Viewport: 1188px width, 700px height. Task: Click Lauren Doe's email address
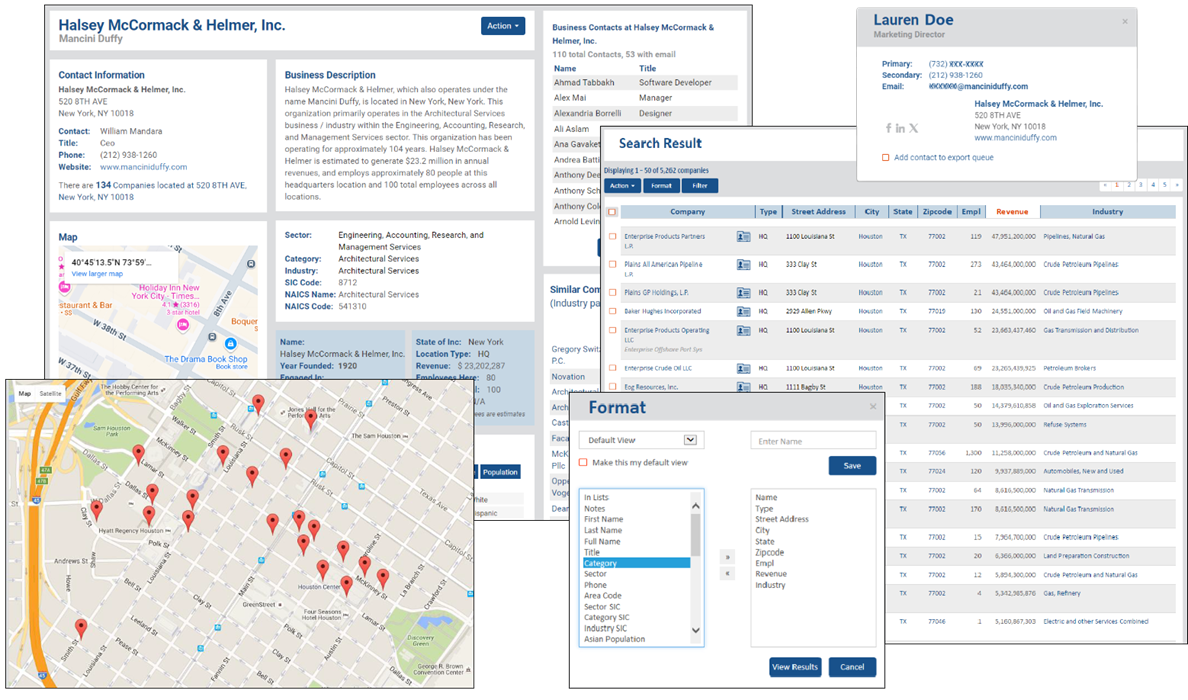click(978, 86)
